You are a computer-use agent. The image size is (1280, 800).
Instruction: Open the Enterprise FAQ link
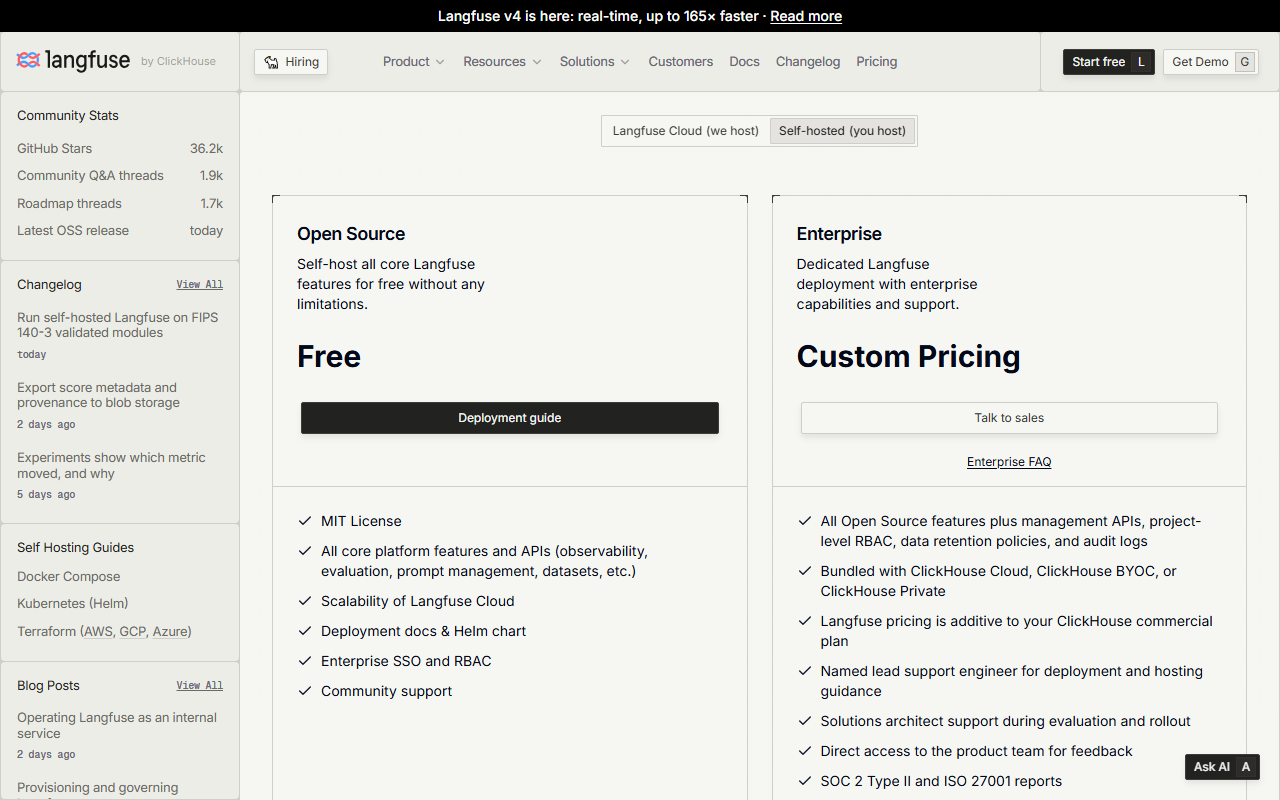click(x=1009, y=462)
